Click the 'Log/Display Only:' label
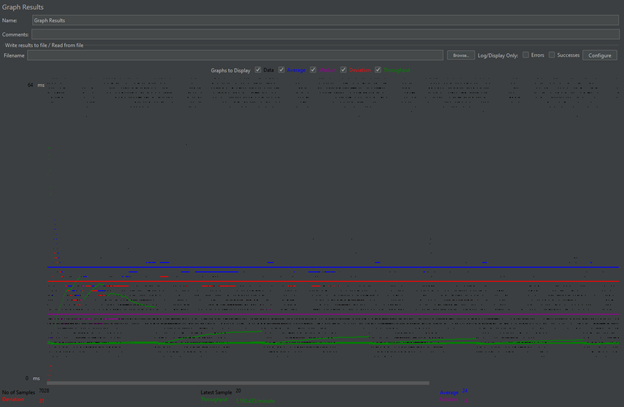The width and height of the screenshot is (624, 407). click(498, 56)
